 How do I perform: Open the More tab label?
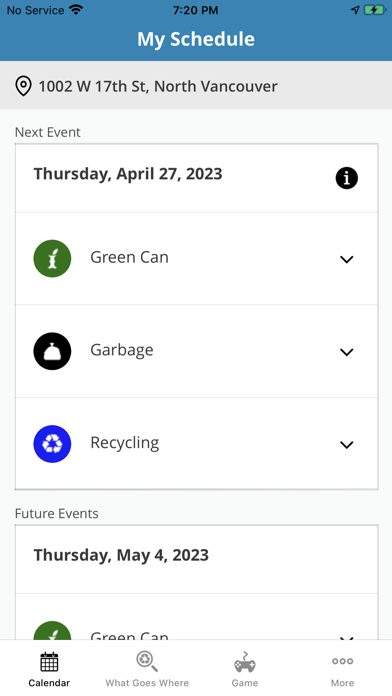tap(342, 683)
